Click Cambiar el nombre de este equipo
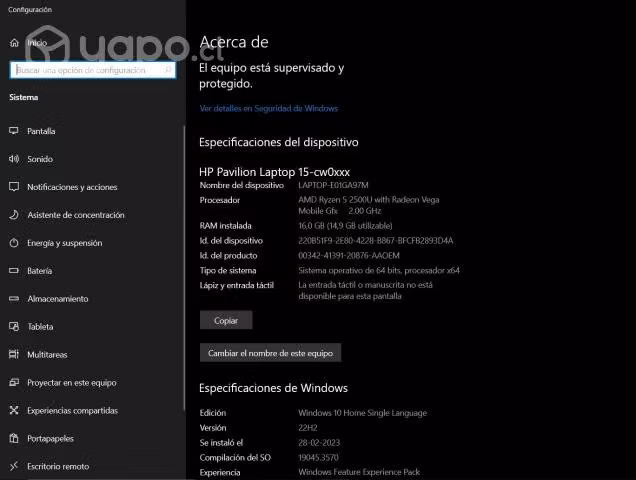The height and width of the screenshot is (480, 636). click(x=270, y=353)
